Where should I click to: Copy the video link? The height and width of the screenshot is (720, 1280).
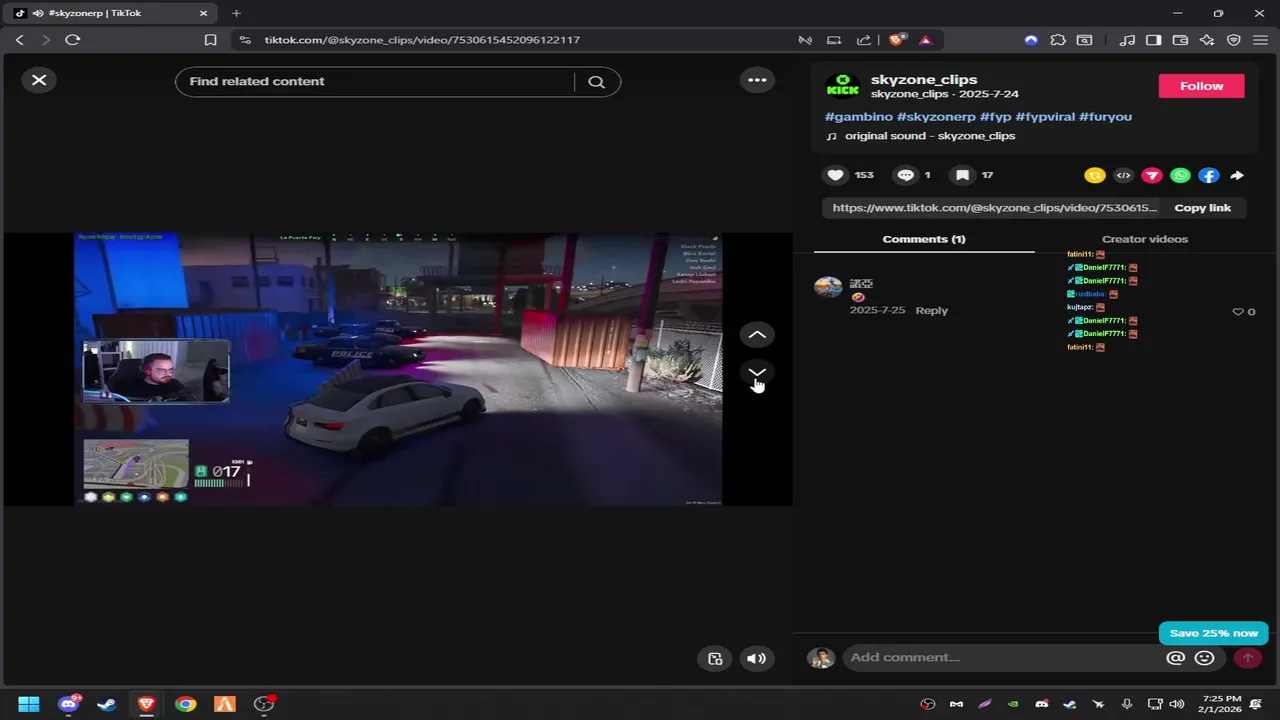click(1202, 208)
